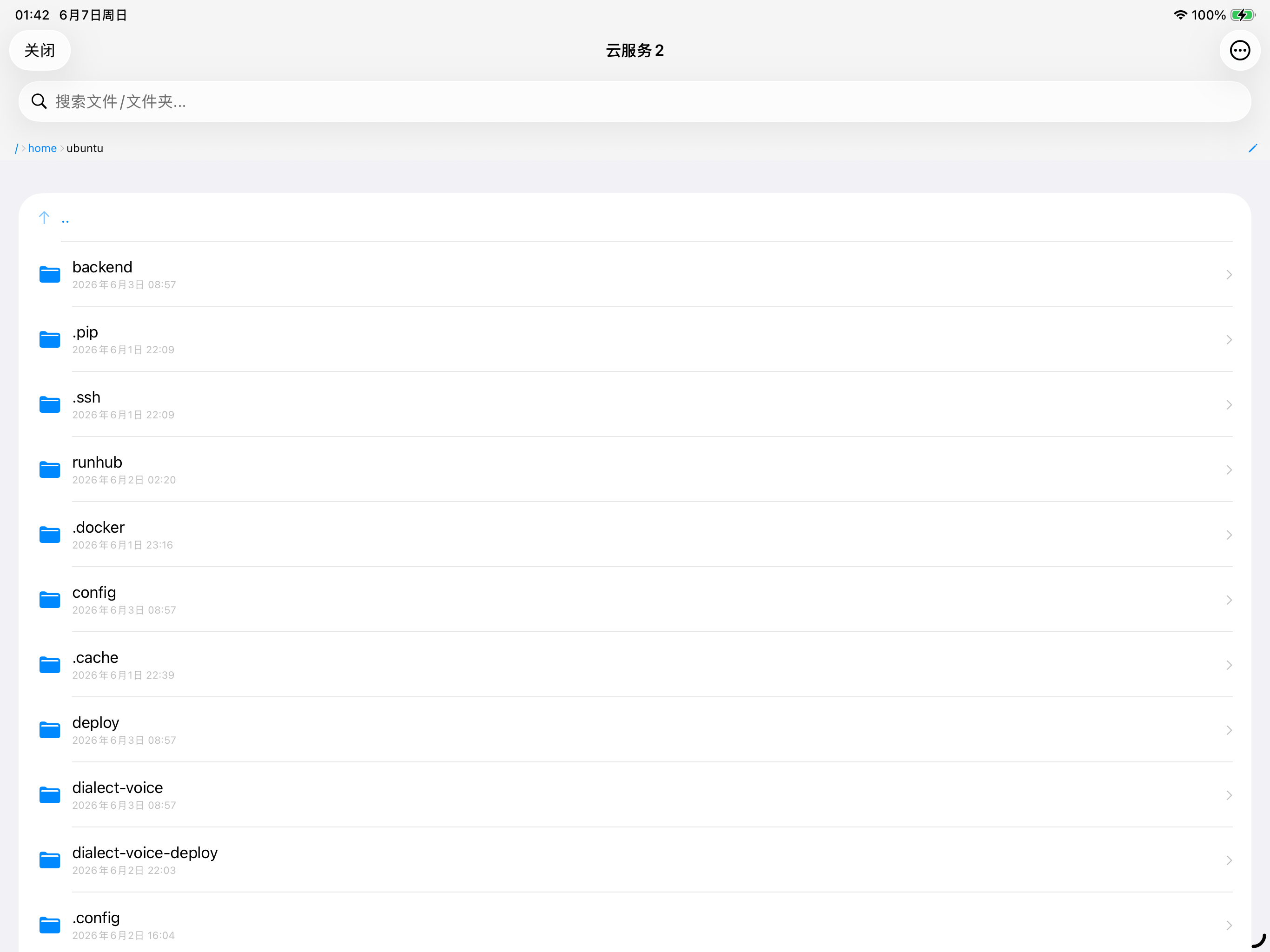Expand .config row chevron
1270x952 pixels.
1229,925
